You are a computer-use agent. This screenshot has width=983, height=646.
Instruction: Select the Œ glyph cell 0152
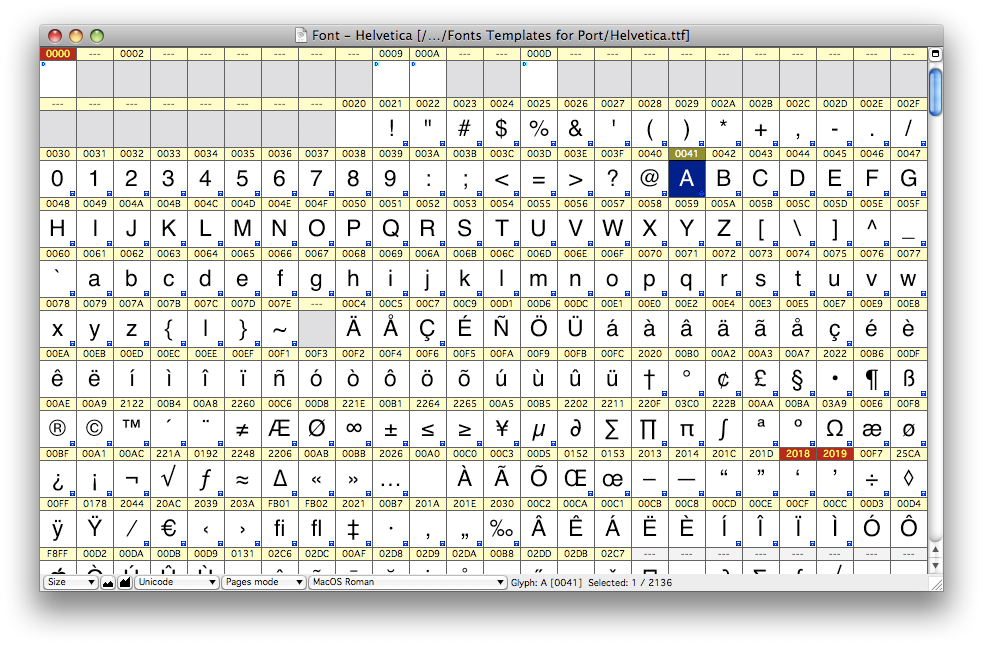tap(576, 479)
